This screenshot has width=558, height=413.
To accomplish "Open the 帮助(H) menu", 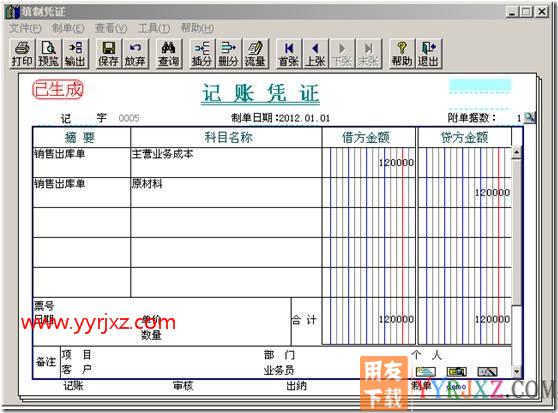I will tap(197, 28).
